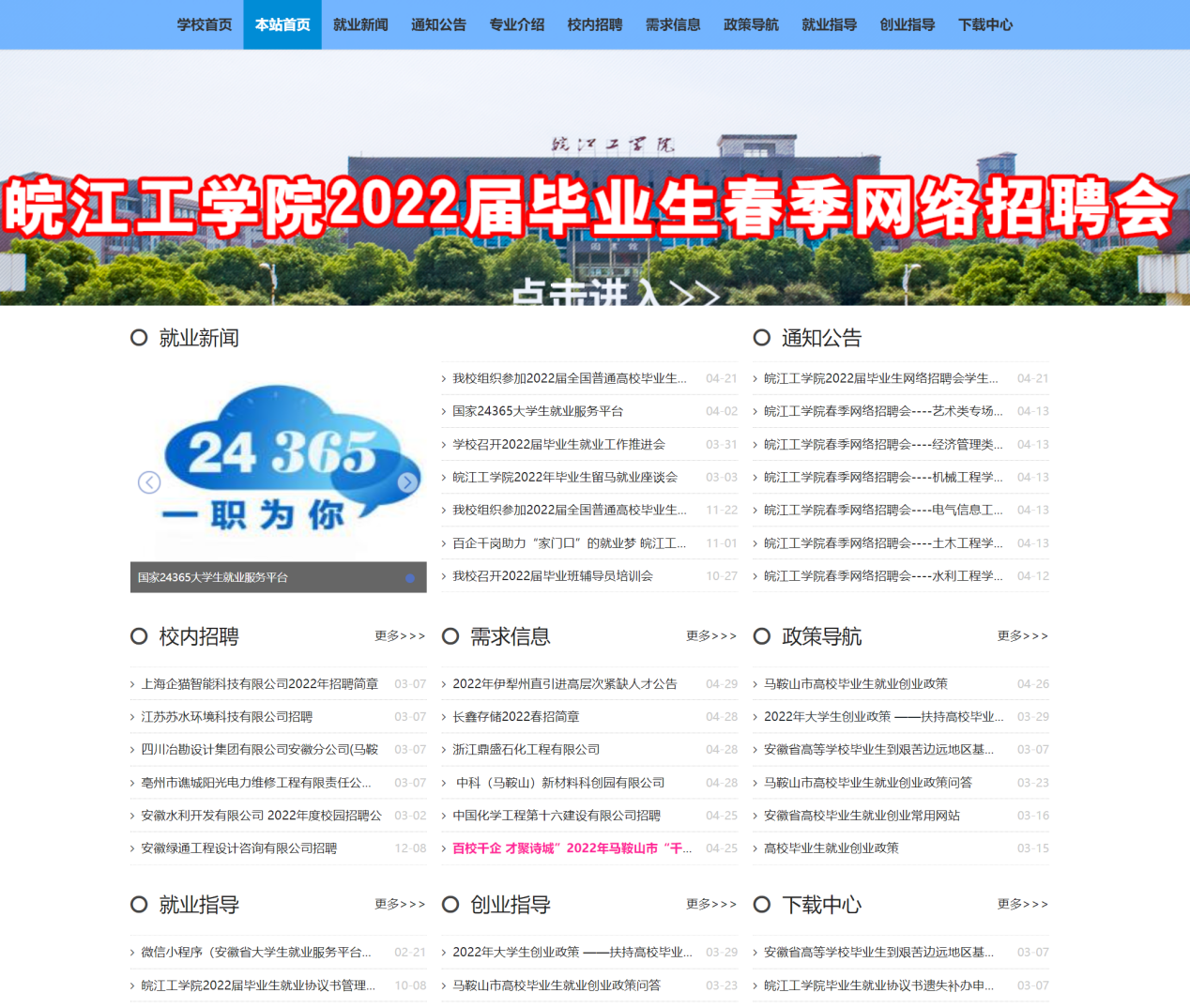Open 长鑫存储2022春招简章 link
The height and width of the screenshot is (1008, 1190).
pos(516,717)
